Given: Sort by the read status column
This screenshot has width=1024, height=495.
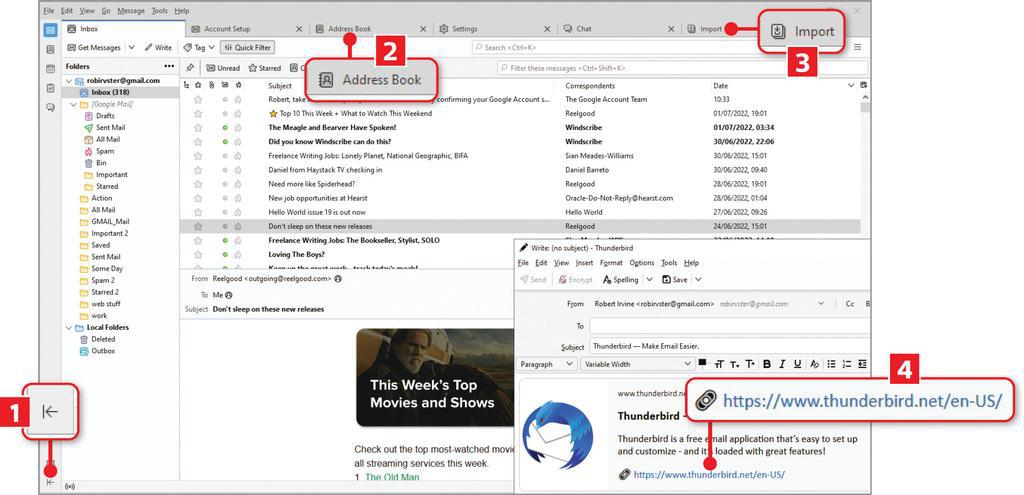Looking at the screenshot, I should coord(225,86).
